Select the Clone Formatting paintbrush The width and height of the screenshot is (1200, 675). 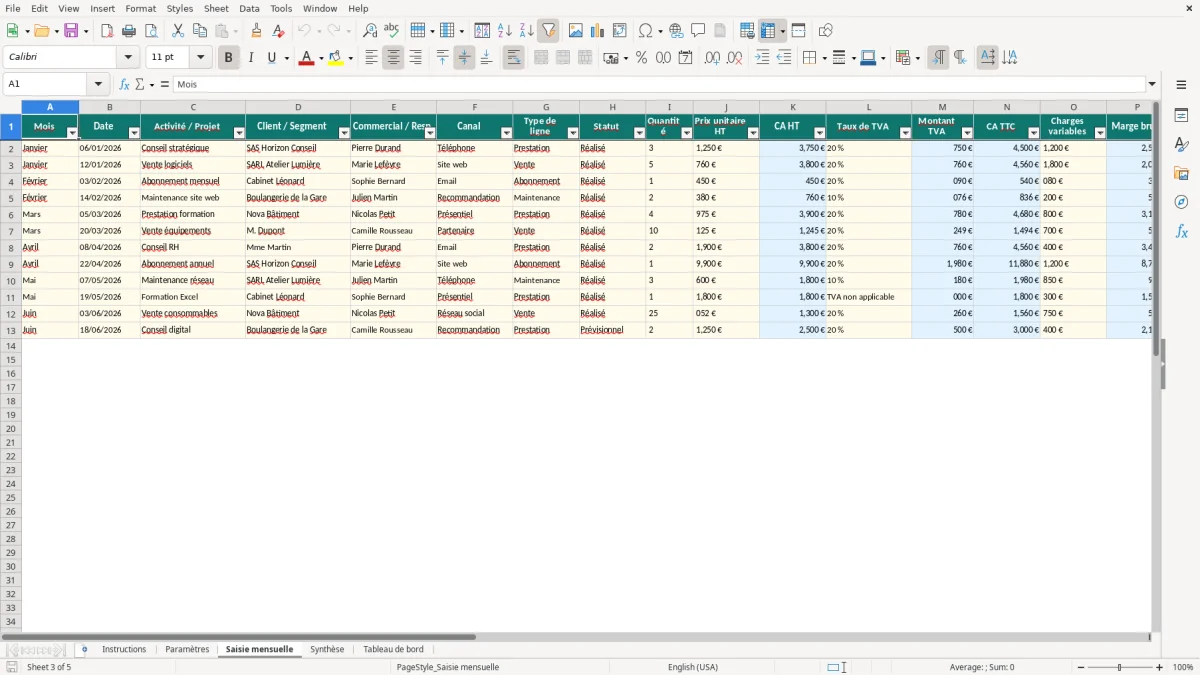tap(257, 31)
